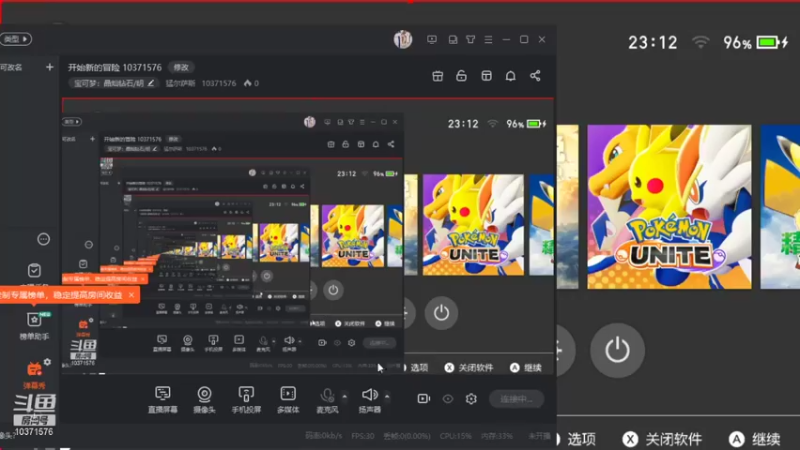Viewport: 800px width, 450px height.
Task: Click 修改 beside the outermost room title
Action: (181, 67)
